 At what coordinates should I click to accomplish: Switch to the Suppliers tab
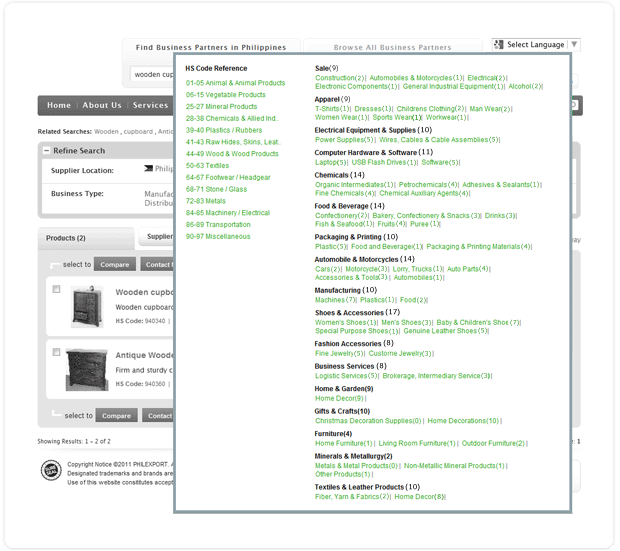(x=157, y=237)
